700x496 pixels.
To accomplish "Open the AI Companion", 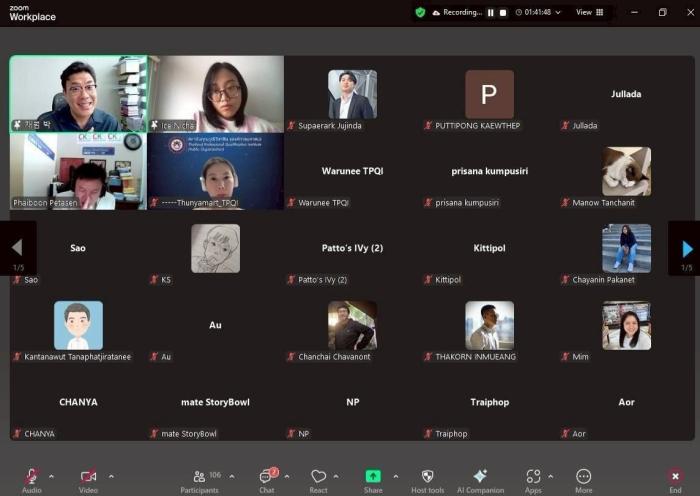I will click(480, 481).
